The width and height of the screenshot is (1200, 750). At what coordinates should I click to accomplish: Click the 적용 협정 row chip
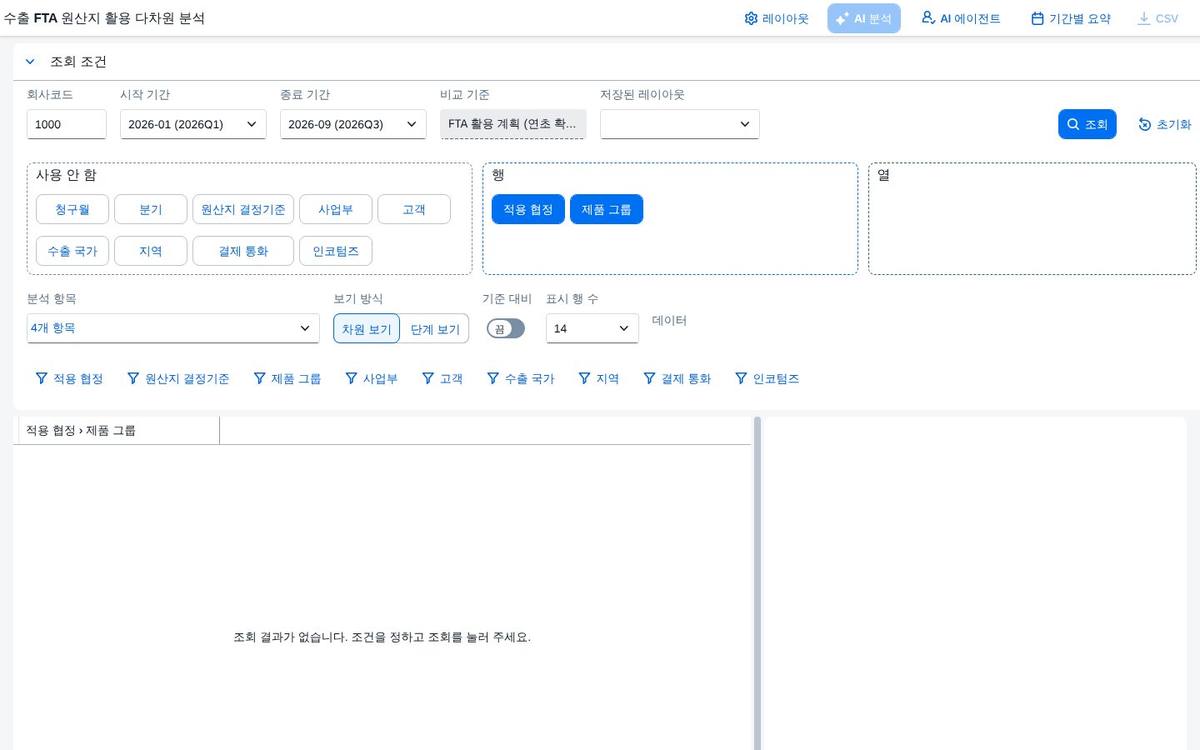528,209
